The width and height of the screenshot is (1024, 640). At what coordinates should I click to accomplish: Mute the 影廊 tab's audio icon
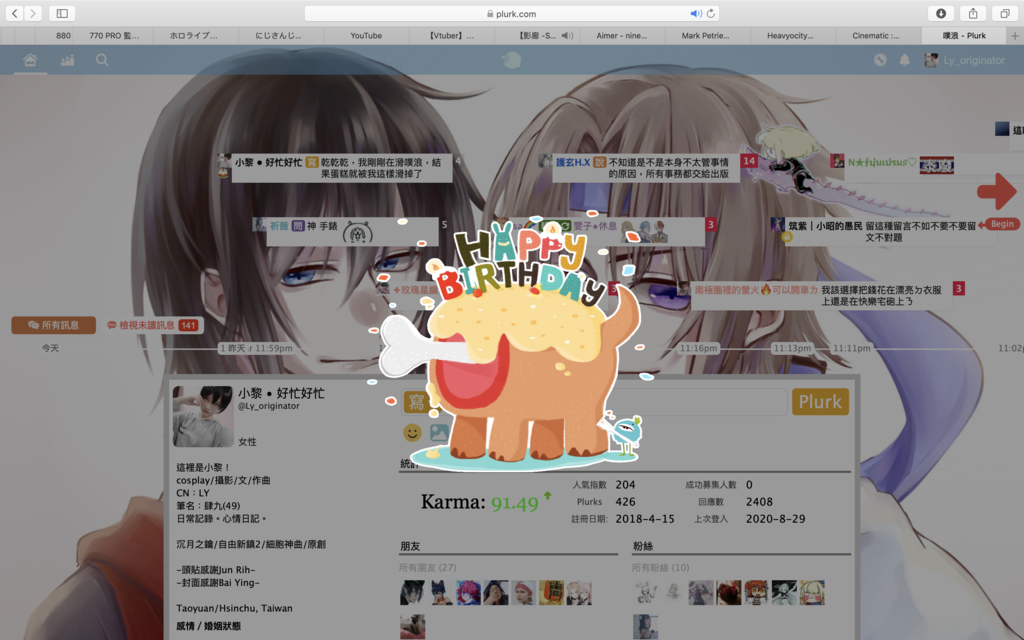click(x=567, y=36)
